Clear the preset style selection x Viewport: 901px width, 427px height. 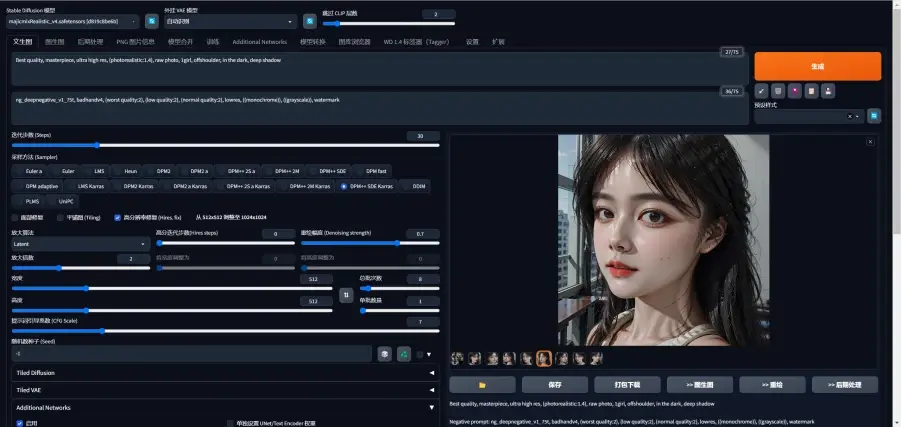[849, 116]
